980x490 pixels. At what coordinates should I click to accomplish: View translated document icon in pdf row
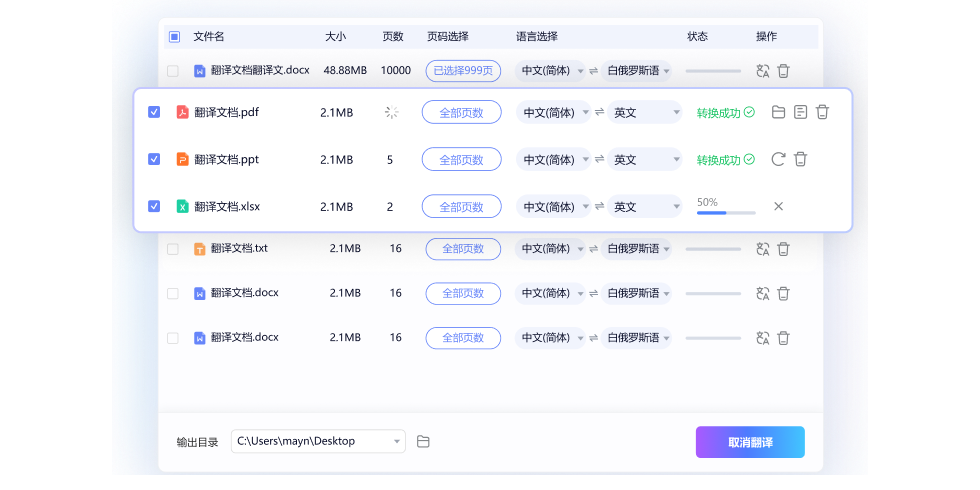coord(800,113)
